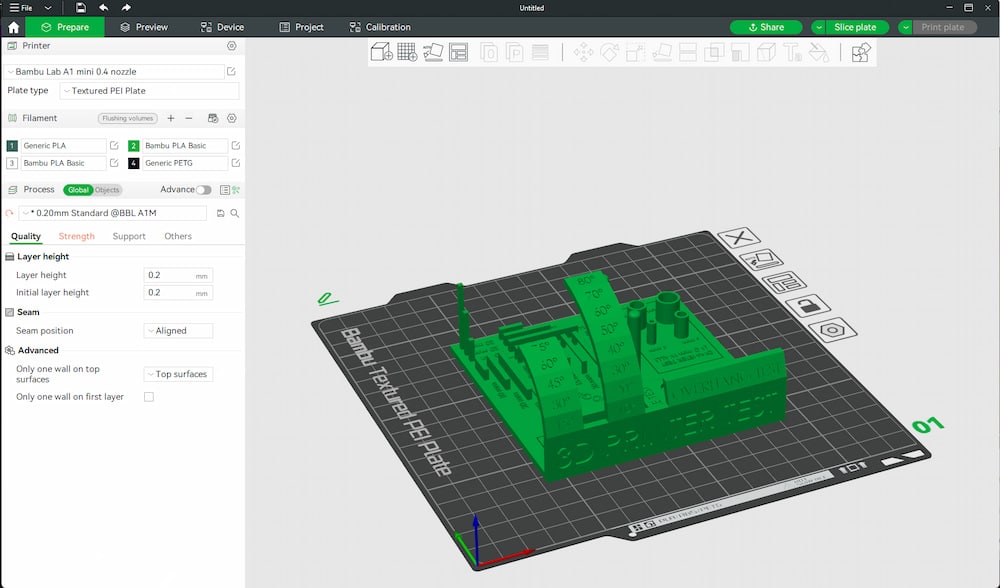Edit the Generic PETG filament preset
Screen dimensions: 1000x588
(x=235, y=163)
